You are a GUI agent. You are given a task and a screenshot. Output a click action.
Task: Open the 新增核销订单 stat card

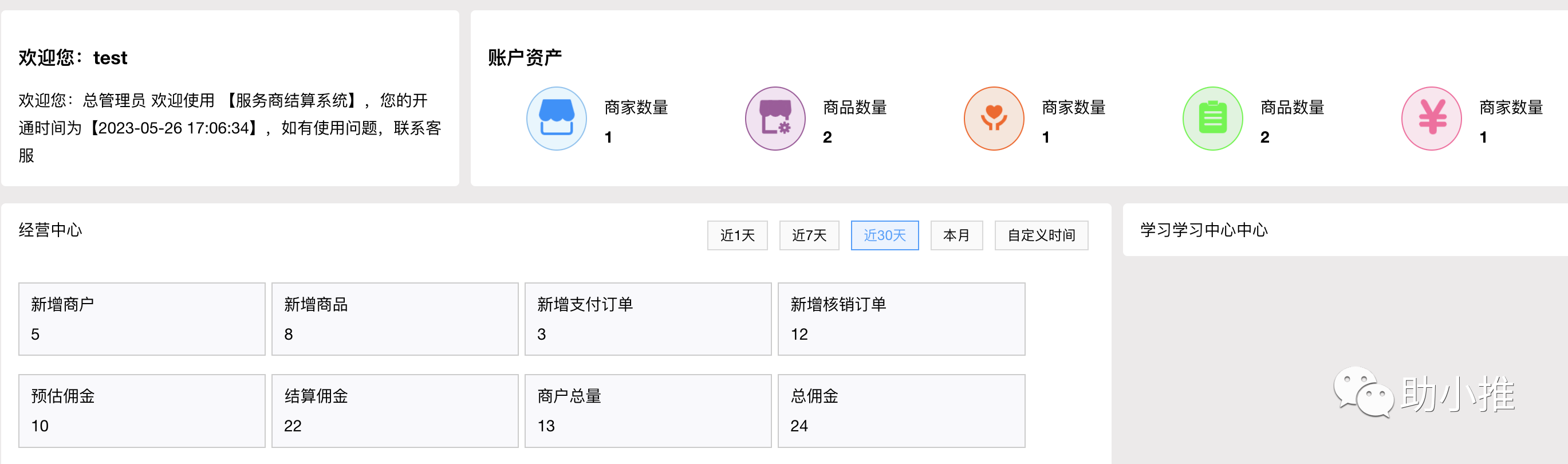[901, 318]
